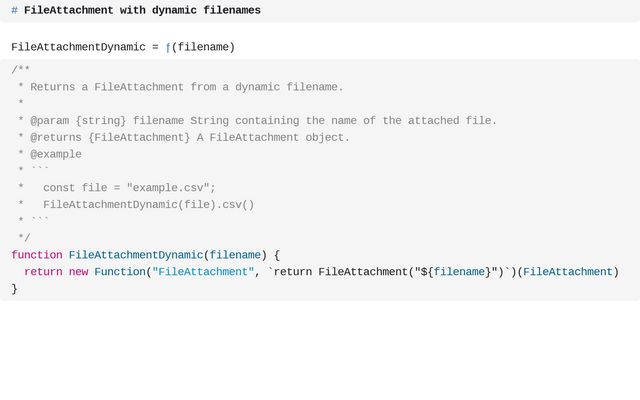Click 'Returns a FileAttachment from a dynamic filename.' line
Screen dimensions: 640x400
pyautogui.click(x=187, y=87)
